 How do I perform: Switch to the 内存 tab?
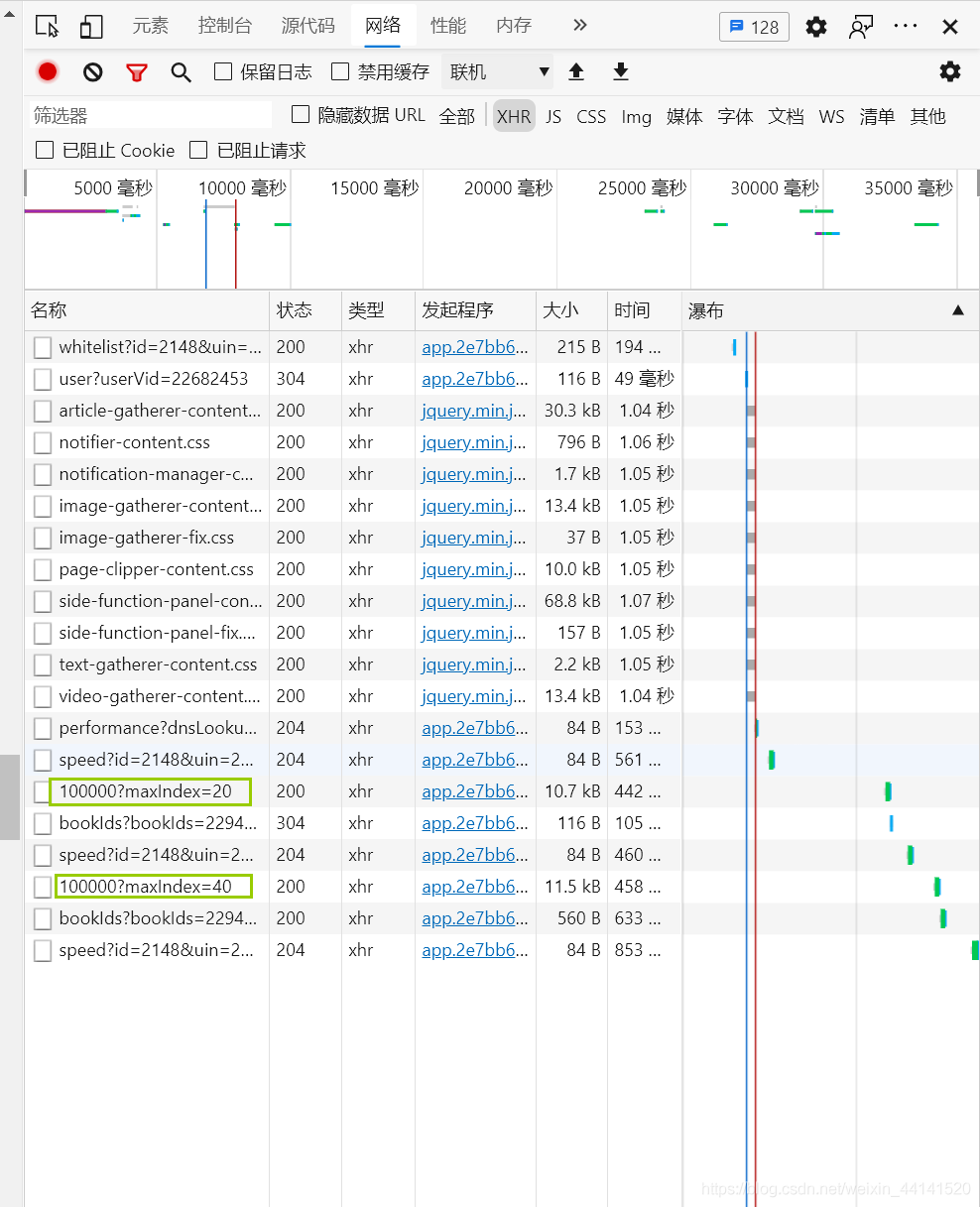[x=514, y=26]
